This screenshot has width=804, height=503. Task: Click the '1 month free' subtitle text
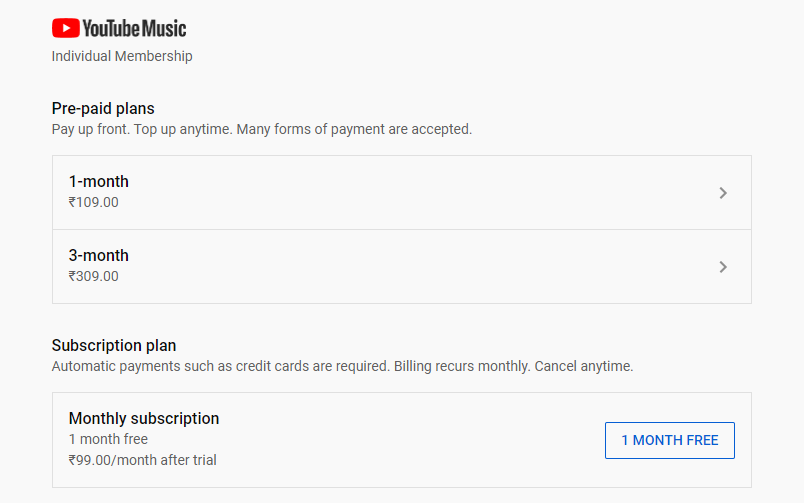tap(108, 439)
